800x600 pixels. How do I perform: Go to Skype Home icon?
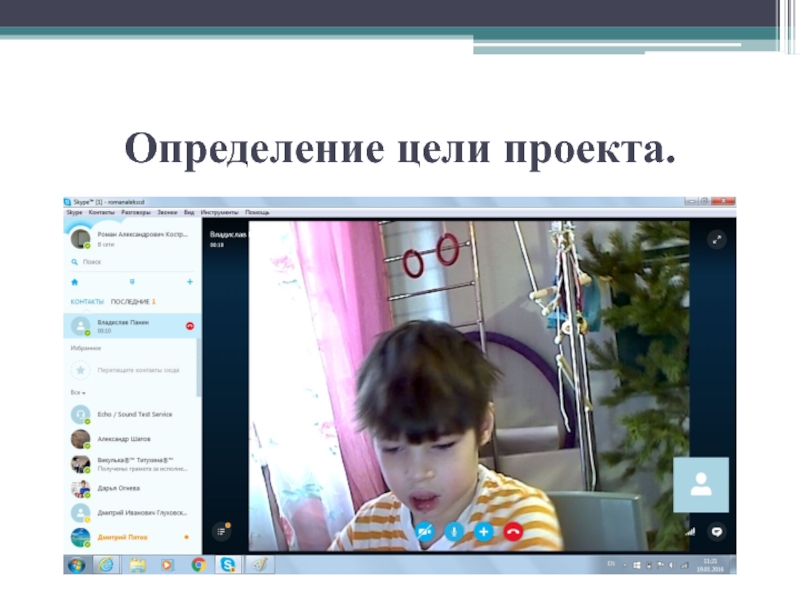tap(74, 282)
